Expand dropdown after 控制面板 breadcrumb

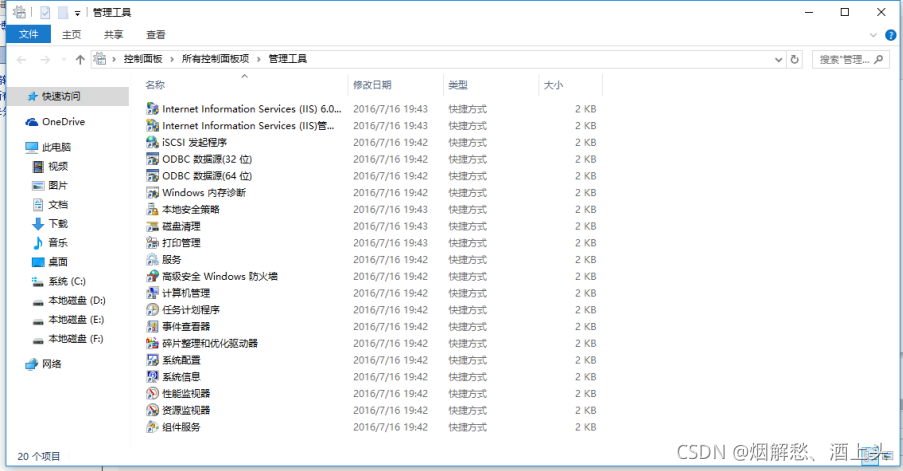coord(172,59)
